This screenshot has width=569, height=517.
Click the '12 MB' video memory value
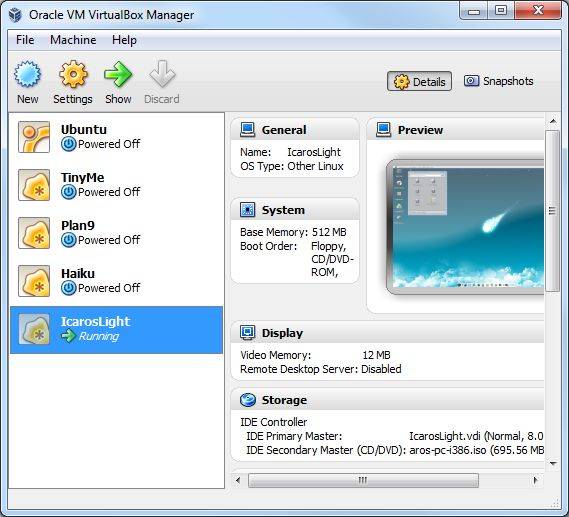tap(376, 355)
